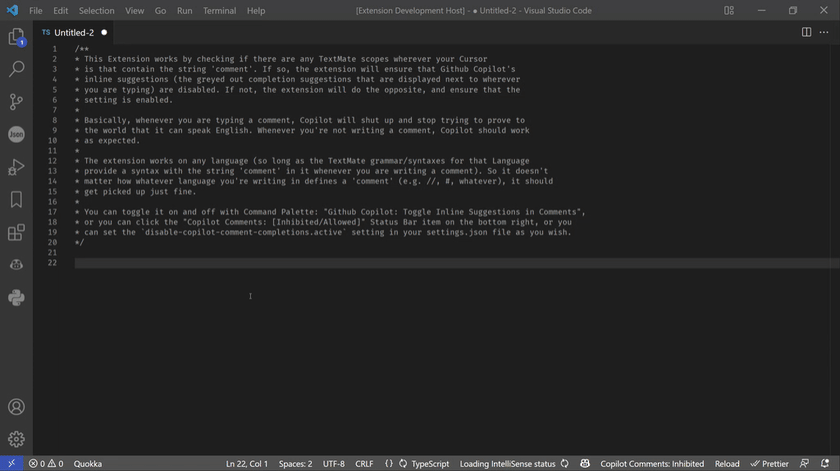Click the text 'Command Palette' on line 17
This screenshot has height=471, width=840.
pos(279,212)
